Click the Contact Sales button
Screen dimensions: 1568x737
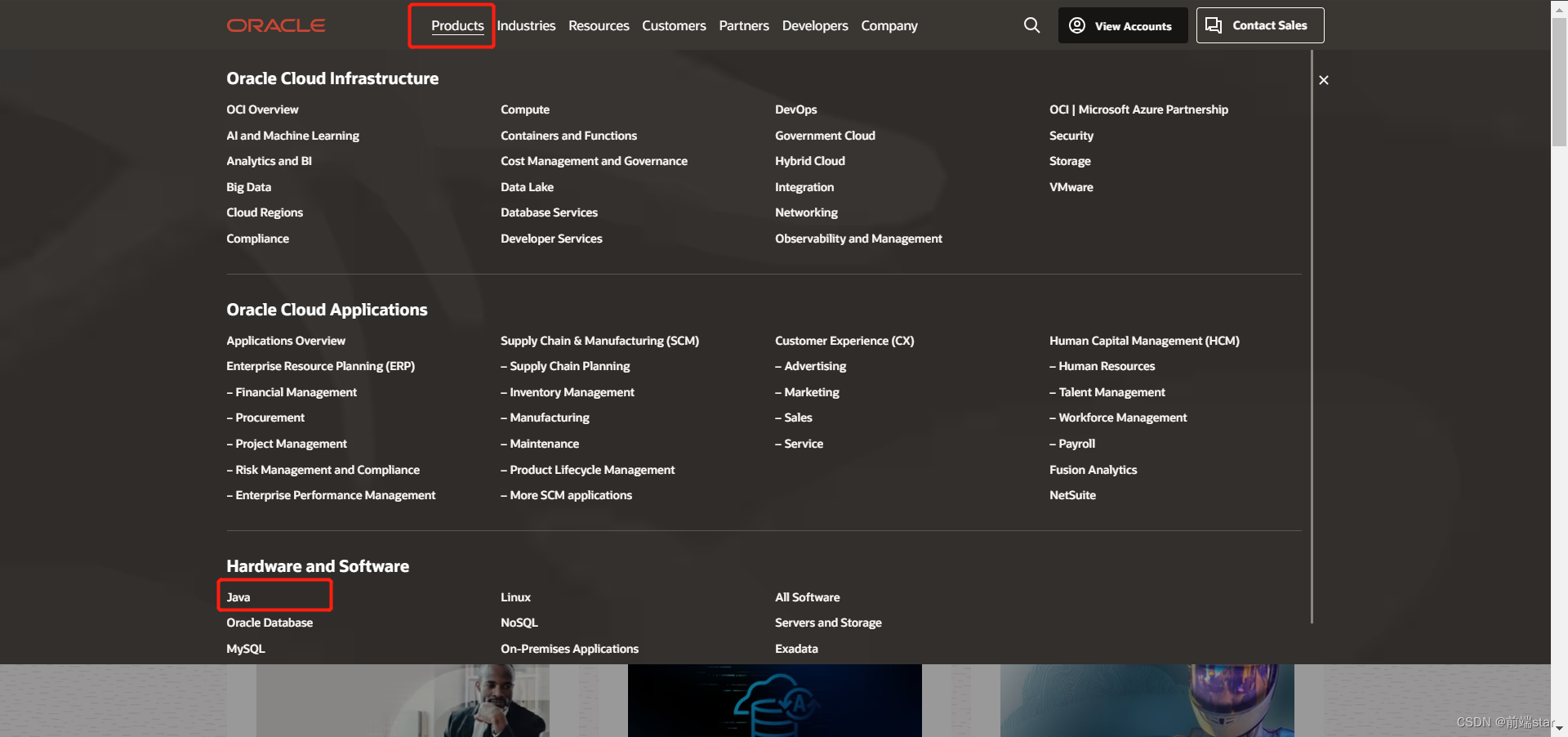[1260, 25]
